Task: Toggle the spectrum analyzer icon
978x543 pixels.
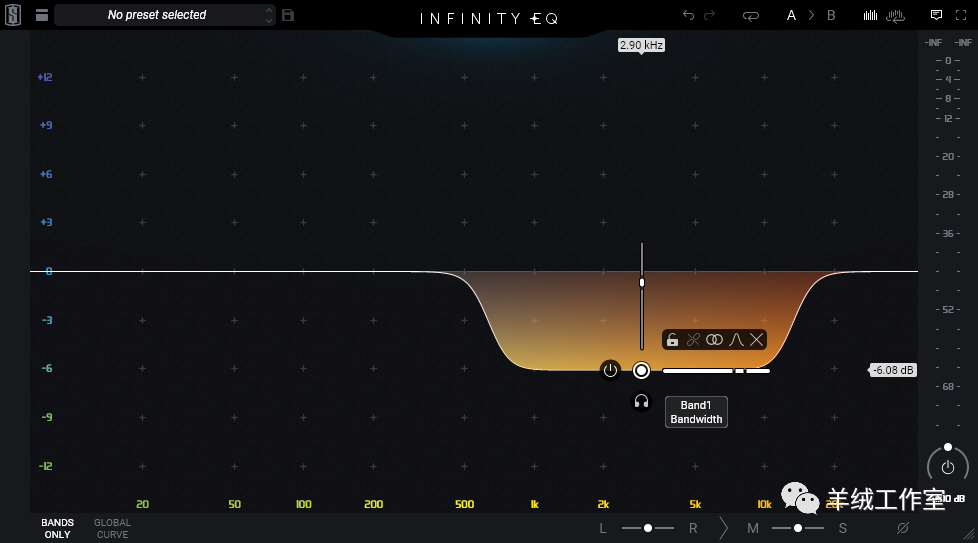Action: pos(870,15)
